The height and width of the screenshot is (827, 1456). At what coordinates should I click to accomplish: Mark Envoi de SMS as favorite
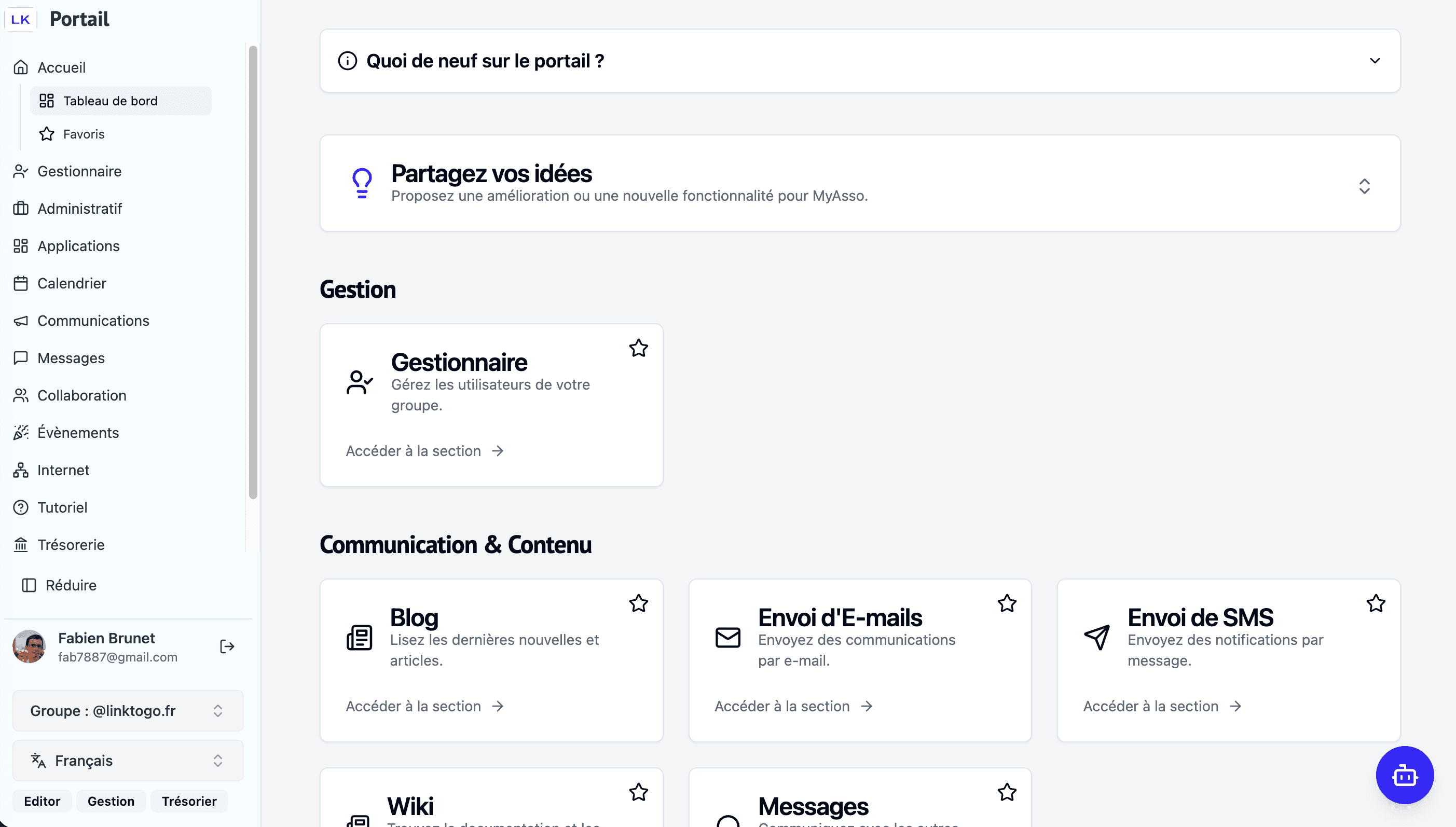click(1376, 603)
